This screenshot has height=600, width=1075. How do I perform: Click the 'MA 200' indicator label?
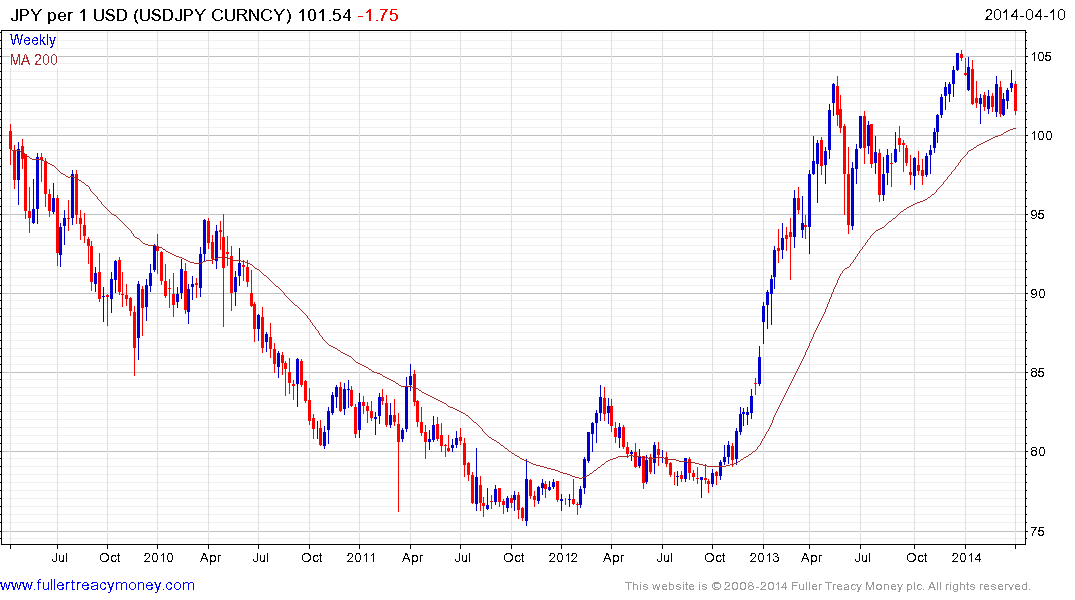point(34,60)
